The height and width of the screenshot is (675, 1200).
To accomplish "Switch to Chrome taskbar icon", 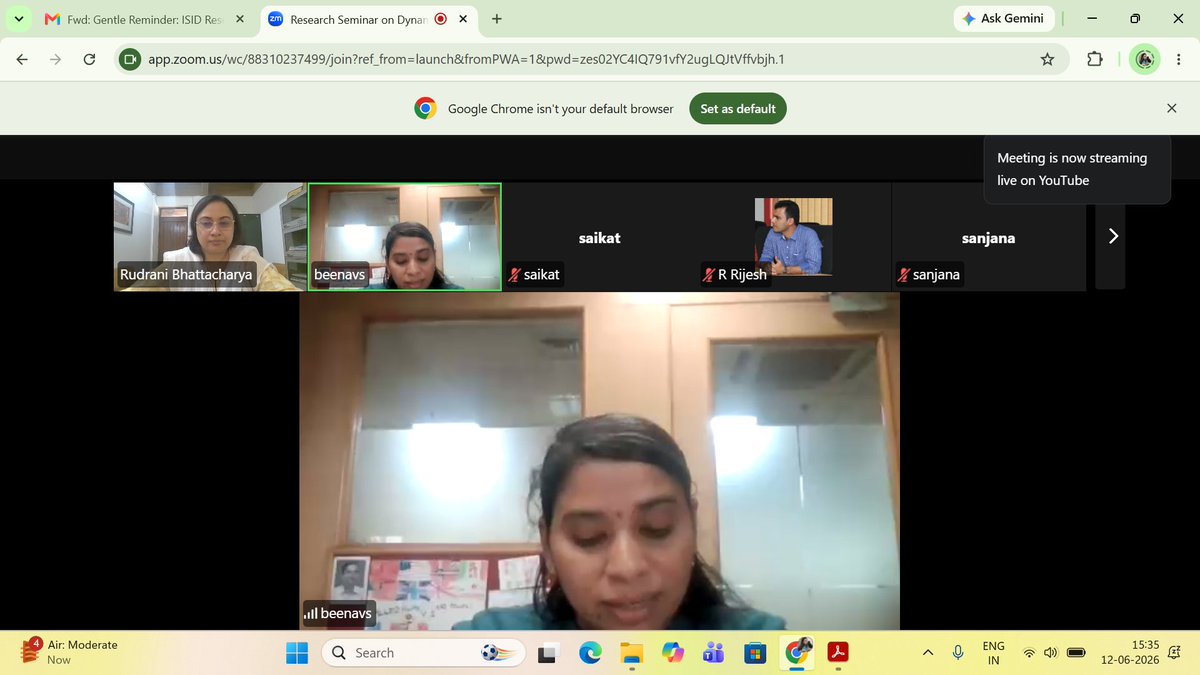I will coord(797,653).
